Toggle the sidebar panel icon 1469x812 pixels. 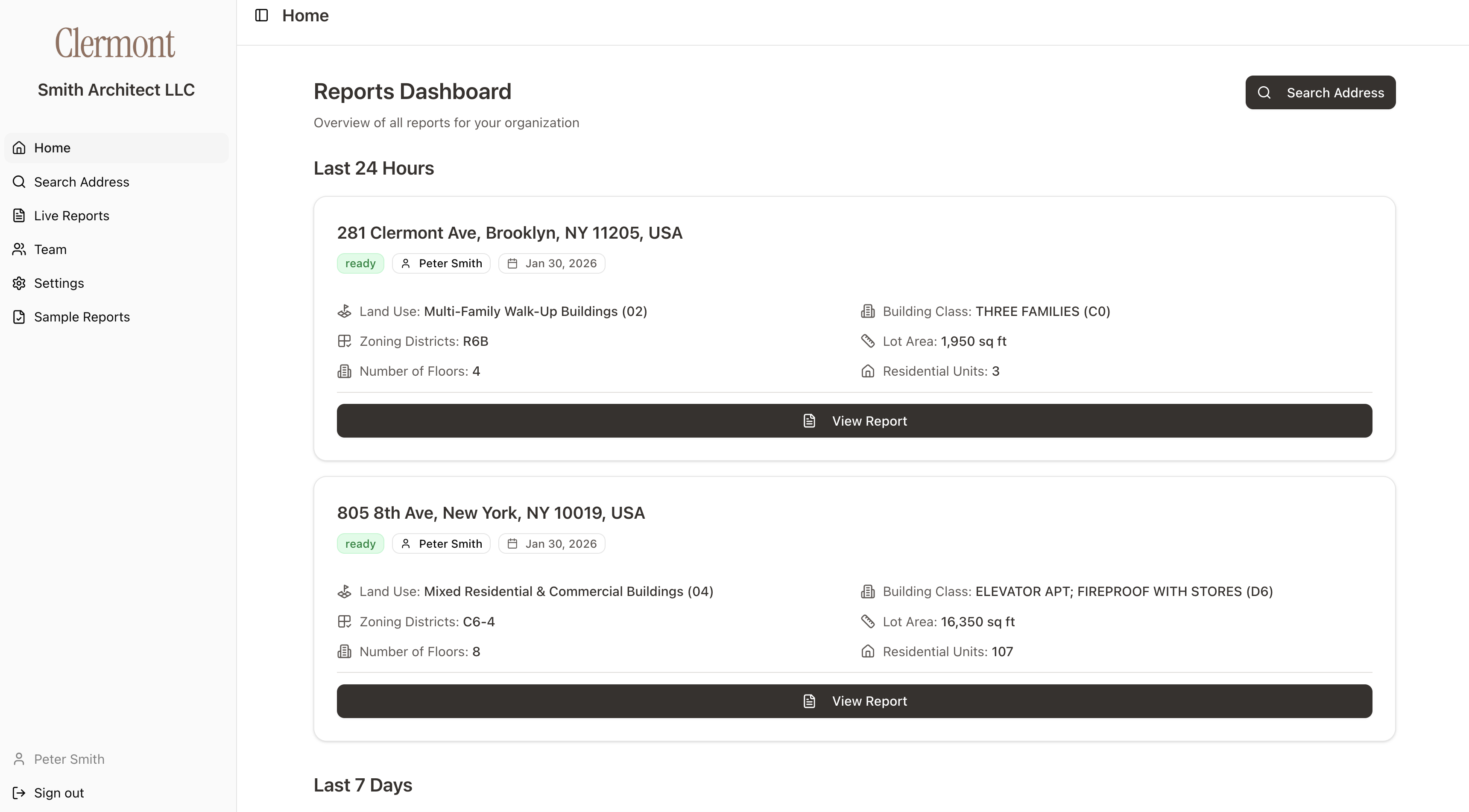tap(261, 15)
